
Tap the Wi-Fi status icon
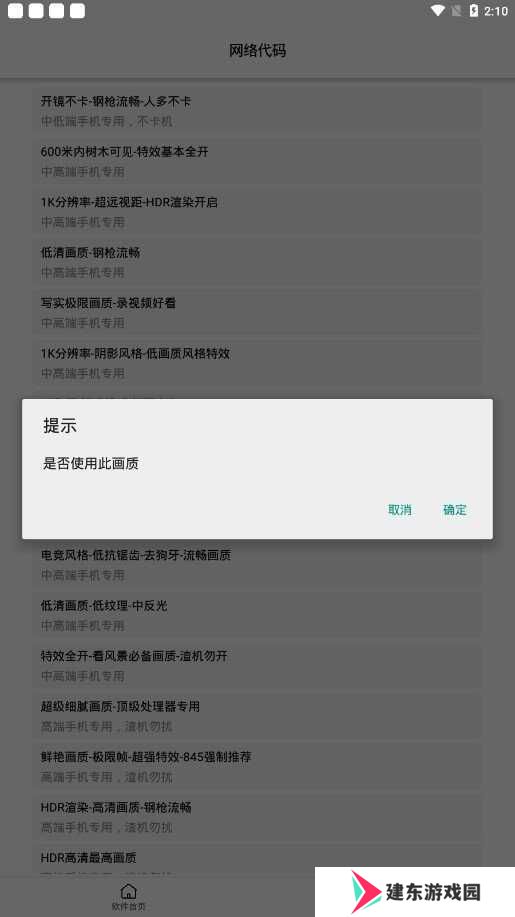point(437,11)
